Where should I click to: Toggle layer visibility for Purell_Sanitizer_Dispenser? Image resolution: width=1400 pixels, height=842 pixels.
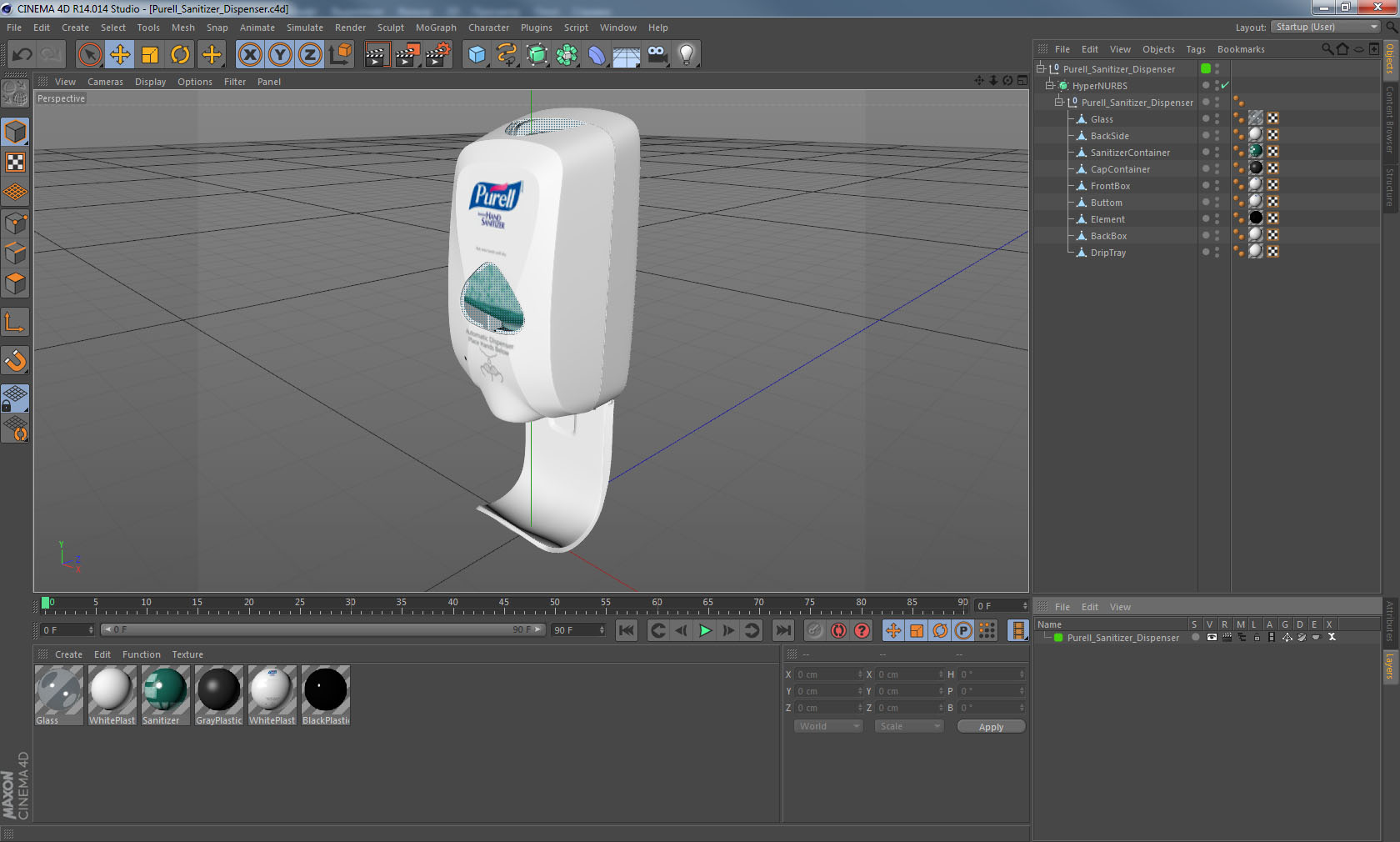tap(1212, 637)
